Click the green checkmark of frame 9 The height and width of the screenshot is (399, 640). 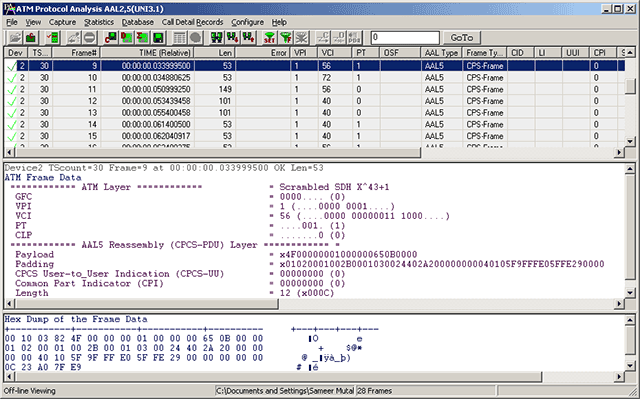pyautogui.click(x=12, y=66)
